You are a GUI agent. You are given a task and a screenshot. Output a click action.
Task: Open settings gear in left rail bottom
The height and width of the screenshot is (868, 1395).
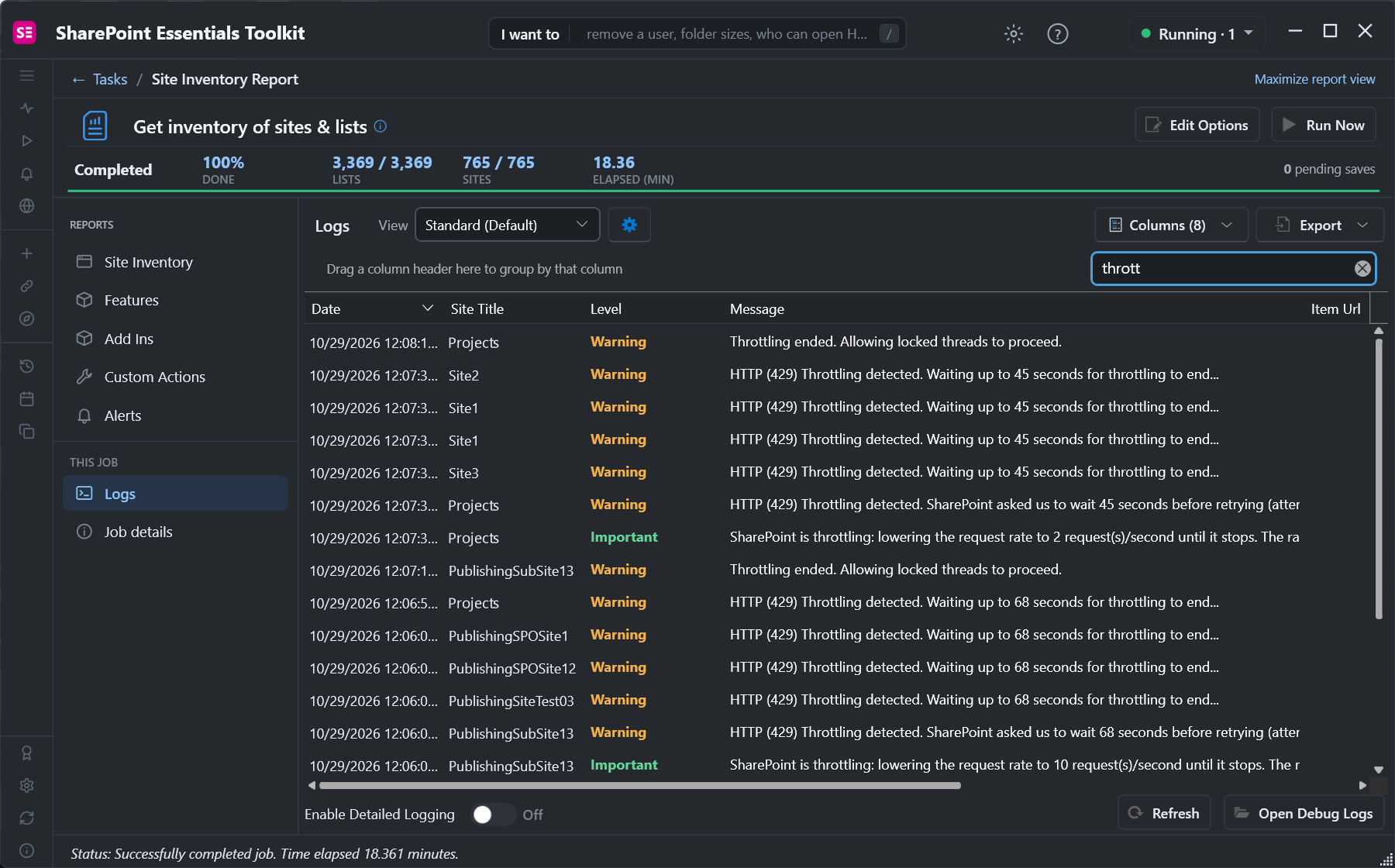[26, 785]
